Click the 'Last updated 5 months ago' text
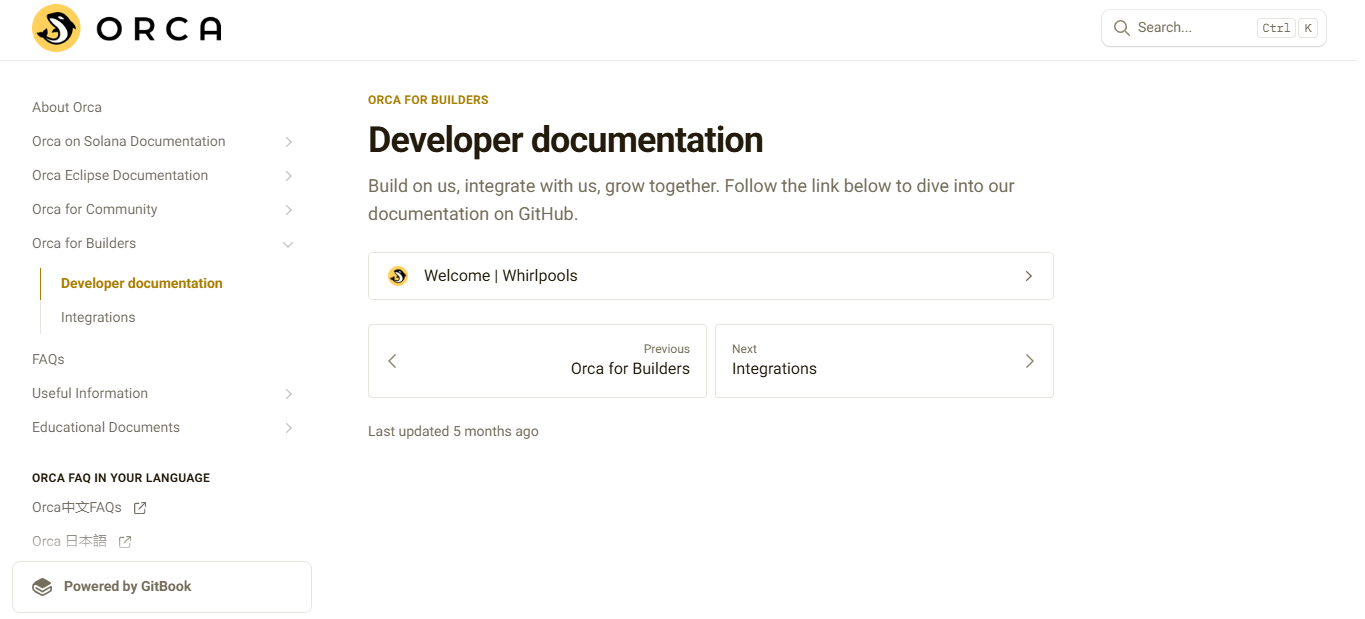This screenshot has width=1365, height=619. (453, 431)
